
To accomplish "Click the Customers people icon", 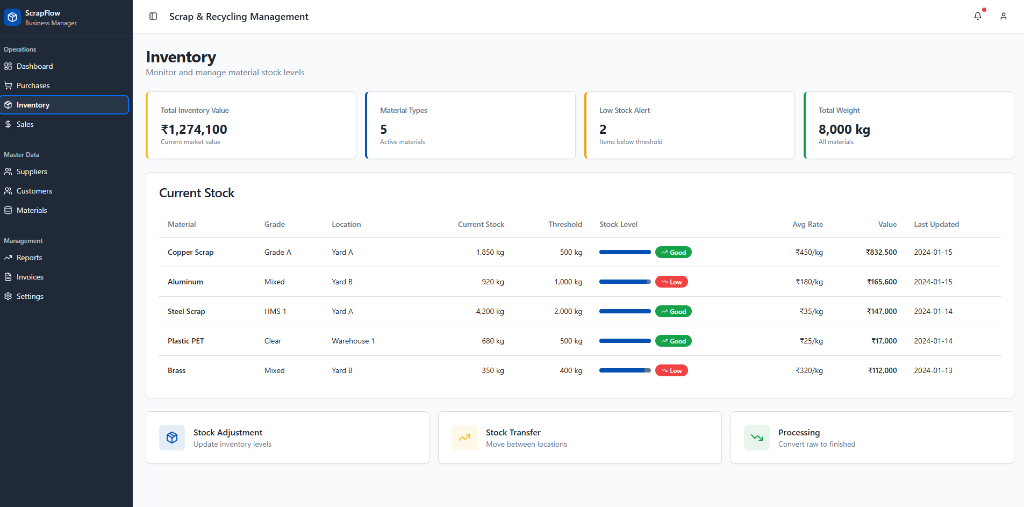I will (x=8, y=191).
